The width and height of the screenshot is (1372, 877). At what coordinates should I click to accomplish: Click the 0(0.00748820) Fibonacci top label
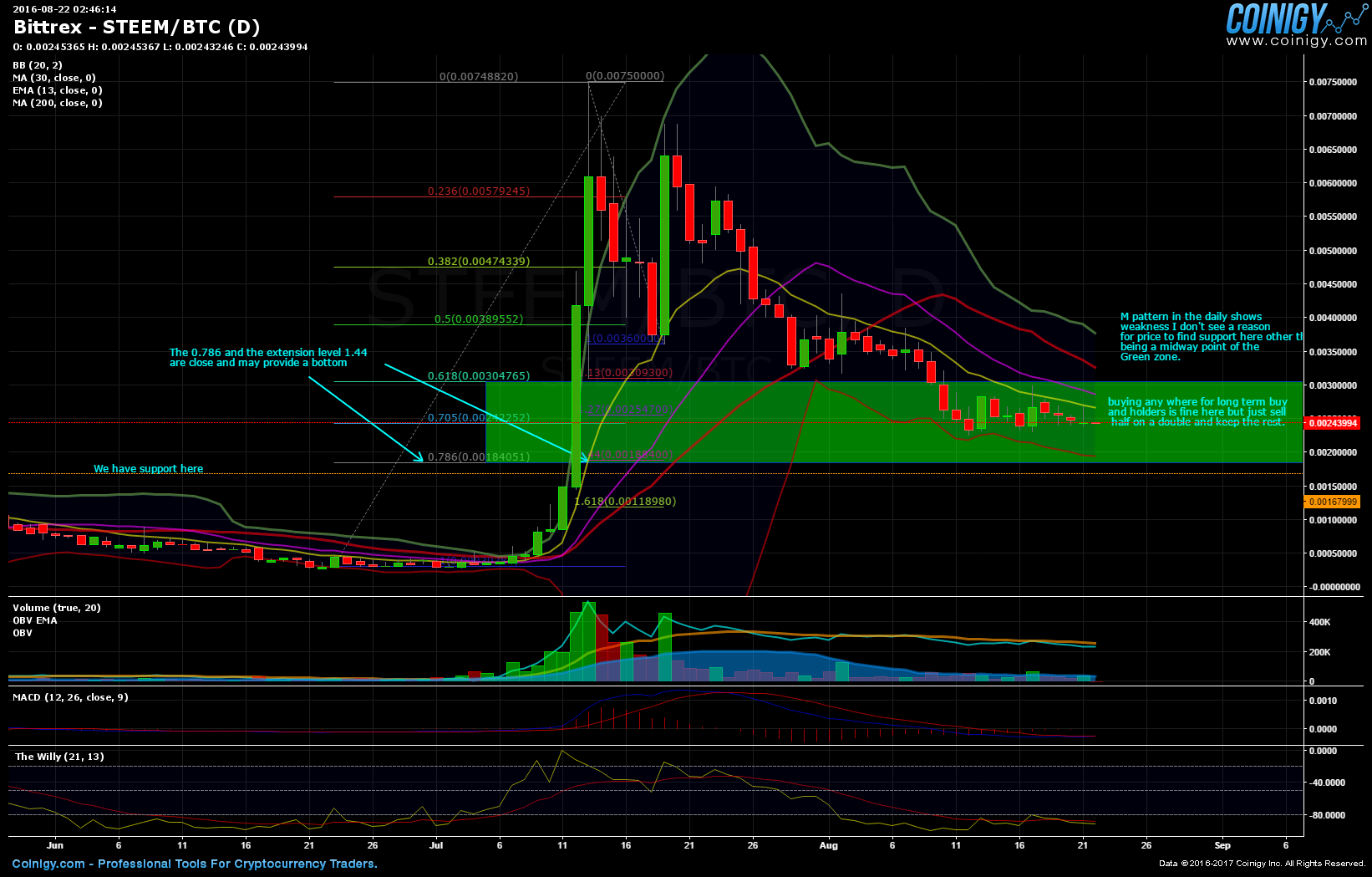coord(479,77)
